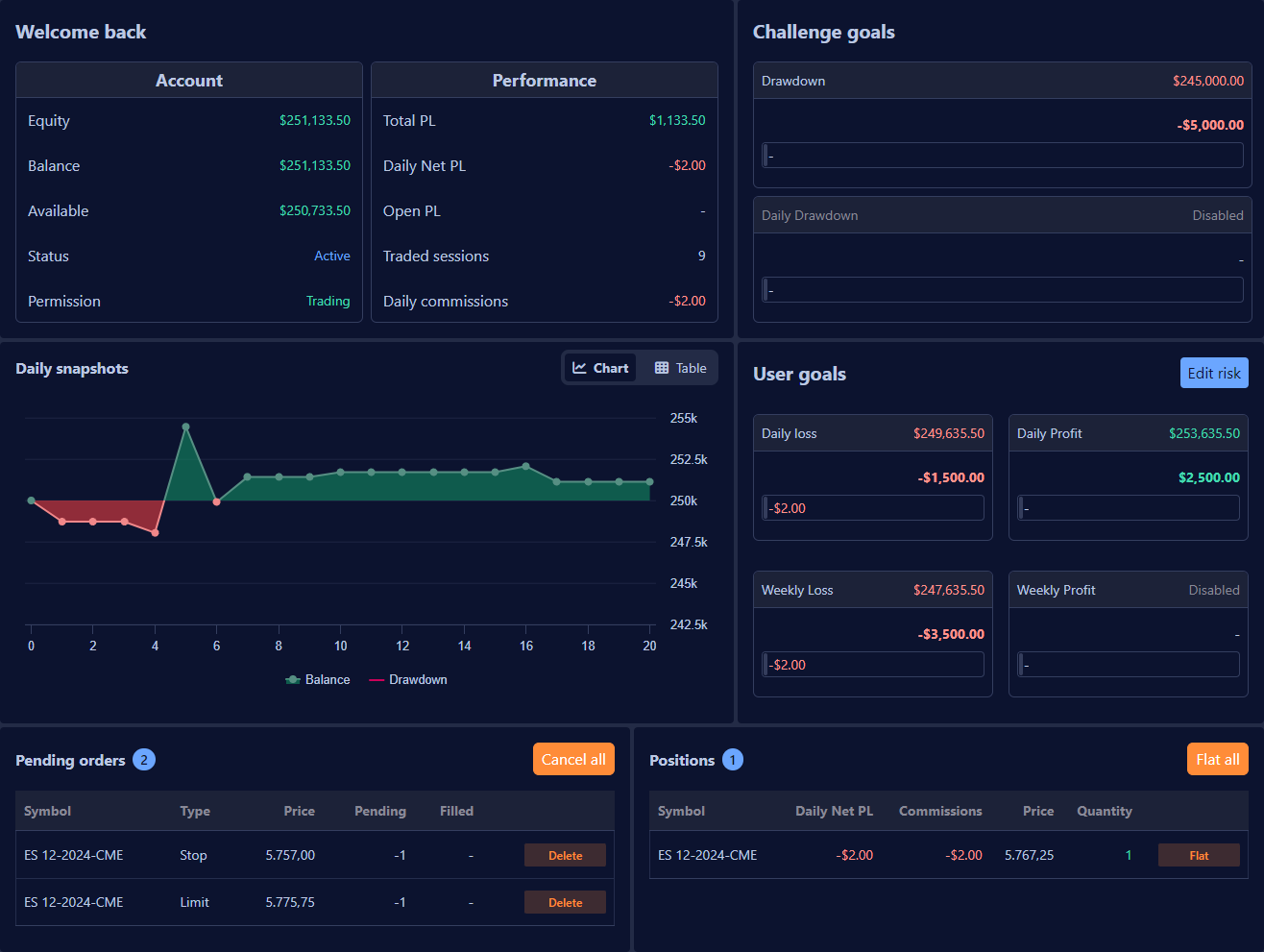Click the Active status value
Screen dimensions: 1264x952
click(x=332, y=256)
